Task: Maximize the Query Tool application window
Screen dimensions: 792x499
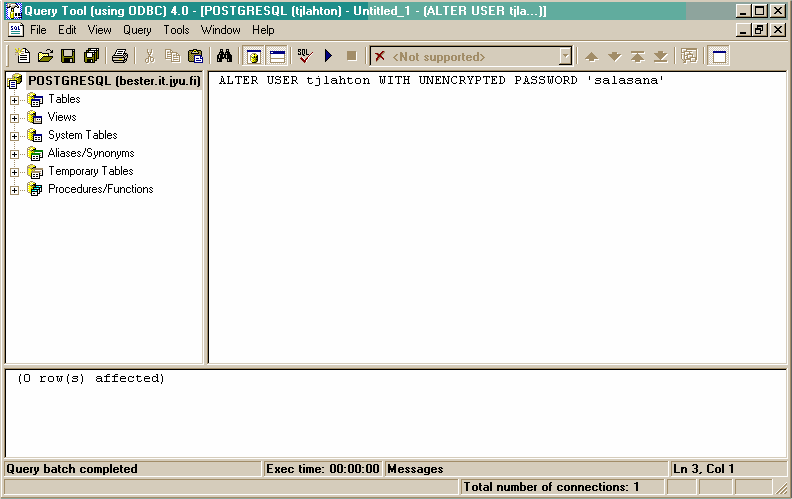Action: (760, 11)
